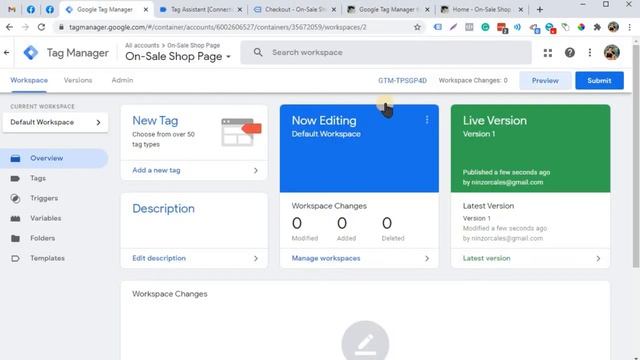Open the Chrome extensions puzzle icon
The width and height of the screenshot is (640, 360).
597,27
